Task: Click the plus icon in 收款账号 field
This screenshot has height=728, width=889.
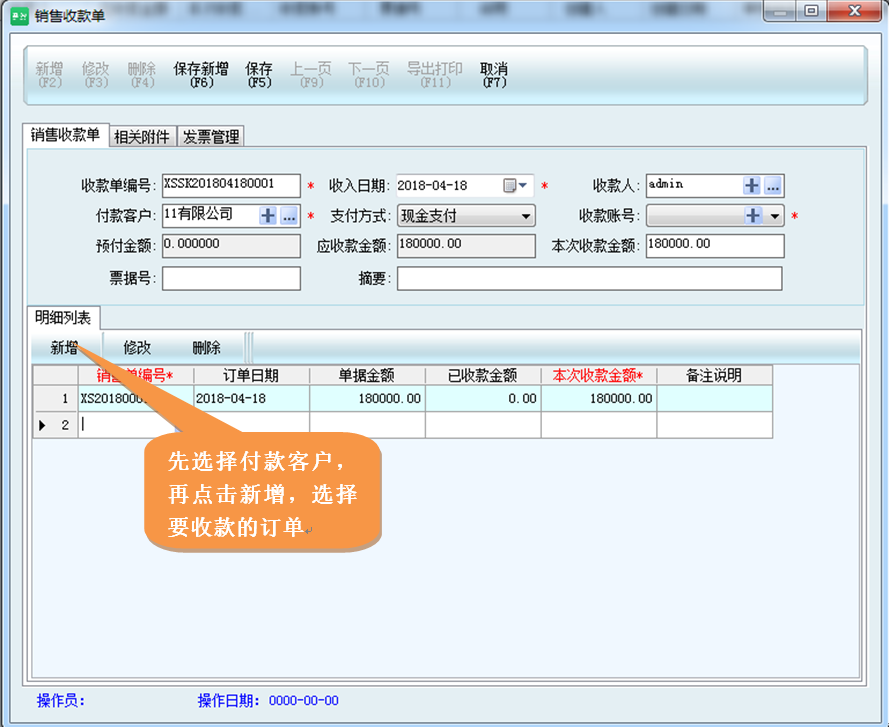Action: pyautogui.click(x=753, y=216)
